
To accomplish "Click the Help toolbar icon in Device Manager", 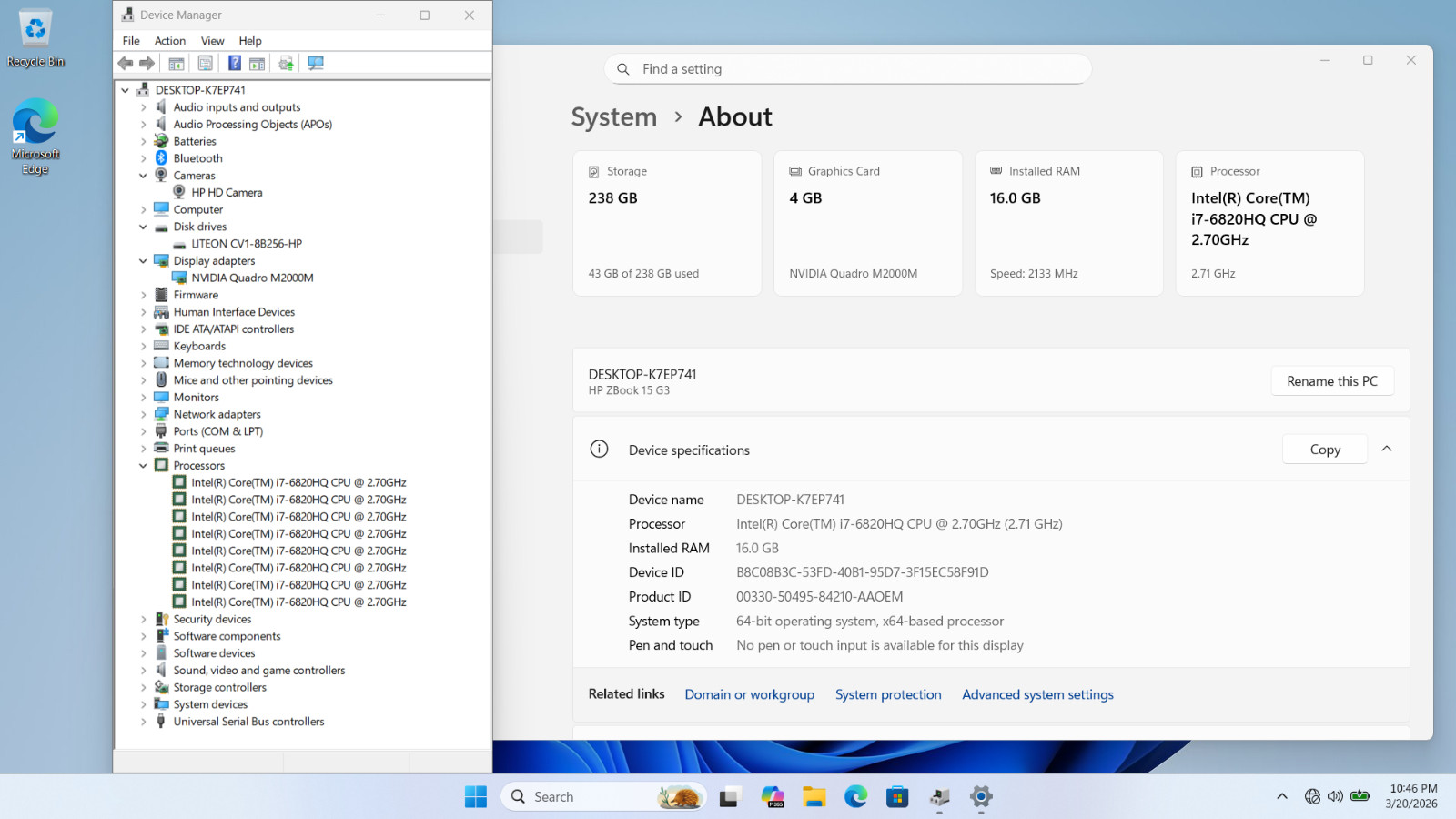I will pyautogui.click(x=234, y=63).
